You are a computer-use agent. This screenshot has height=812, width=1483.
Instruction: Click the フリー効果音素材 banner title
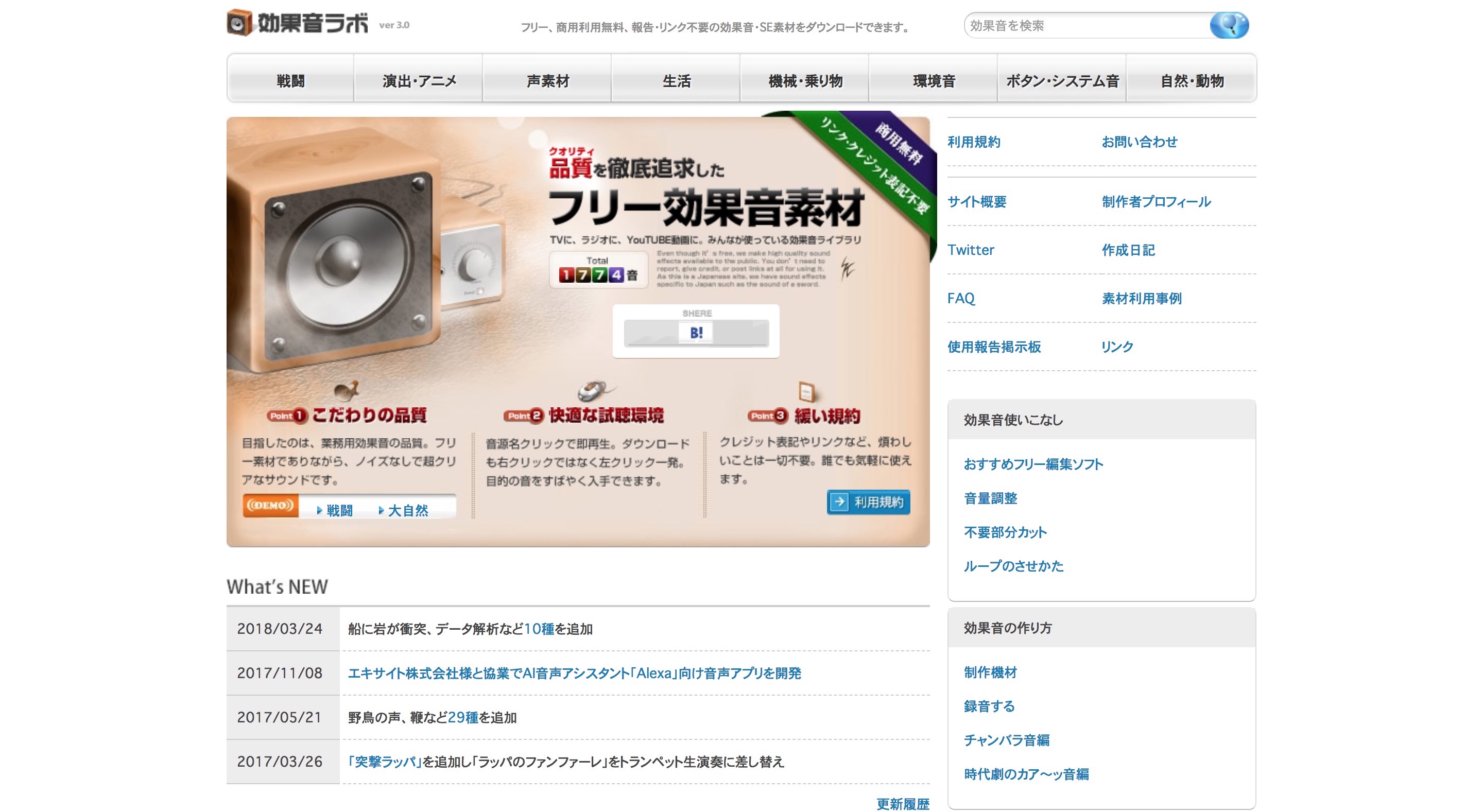706,207
